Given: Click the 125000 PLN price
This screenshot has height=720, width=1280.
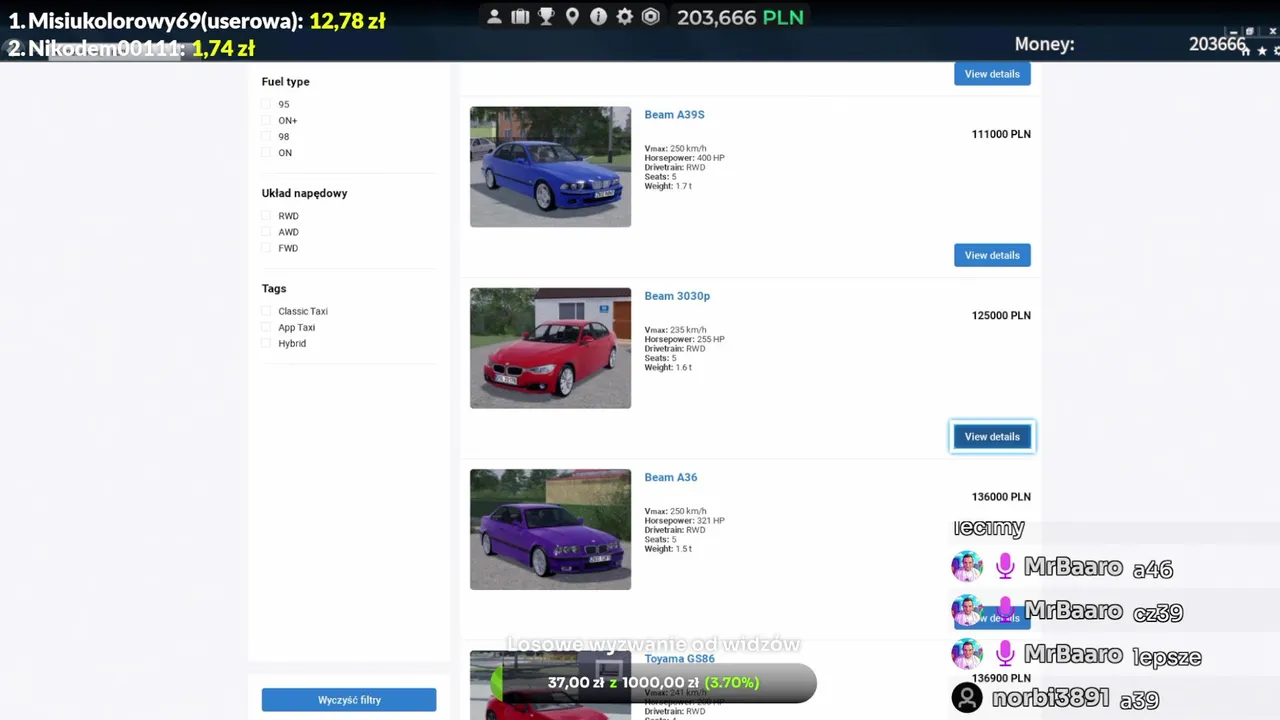Looking at the screenshot, I should 1001,315.
